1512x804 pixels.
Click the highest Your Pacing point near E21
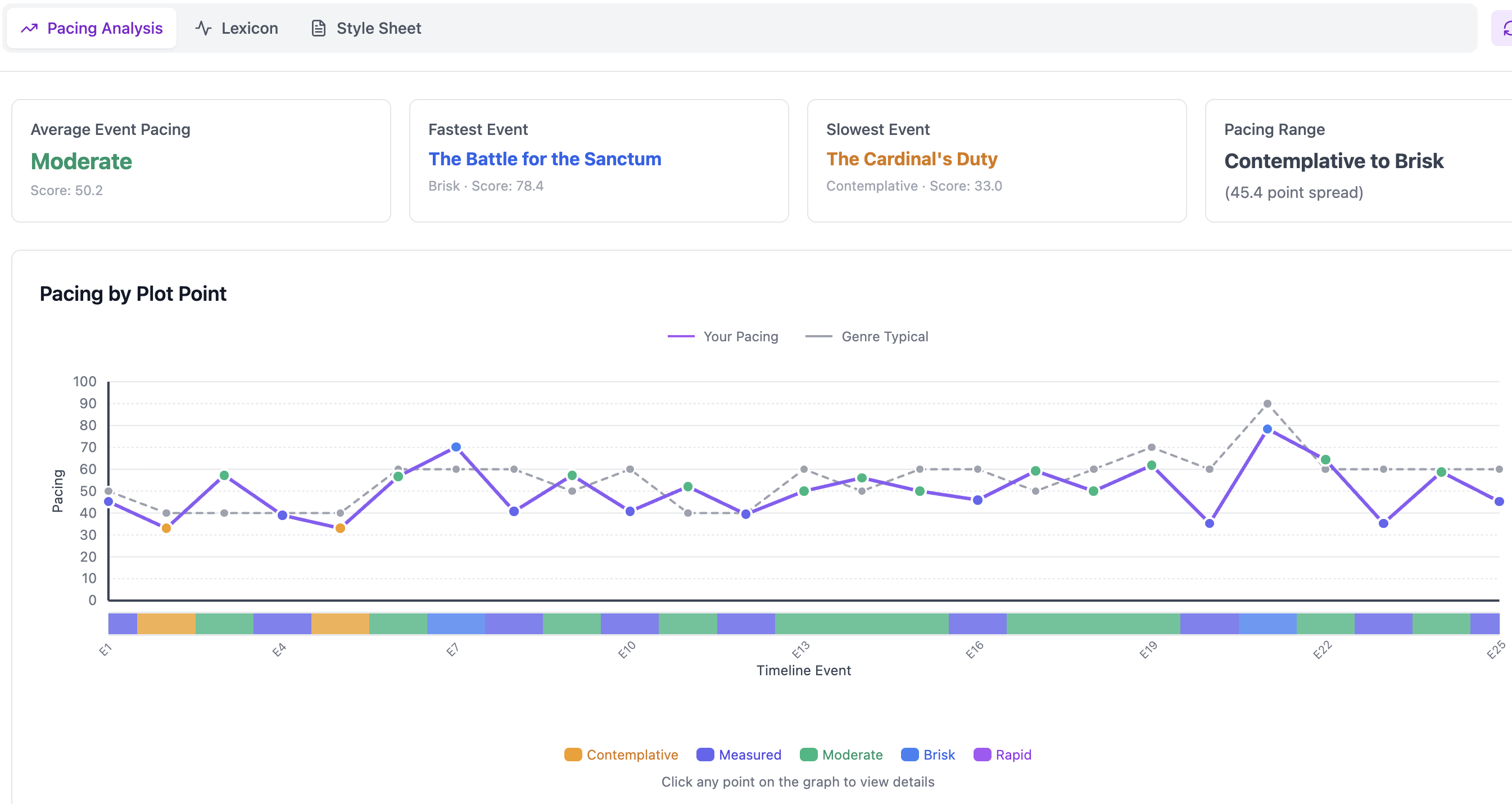tap(1267, 430)
